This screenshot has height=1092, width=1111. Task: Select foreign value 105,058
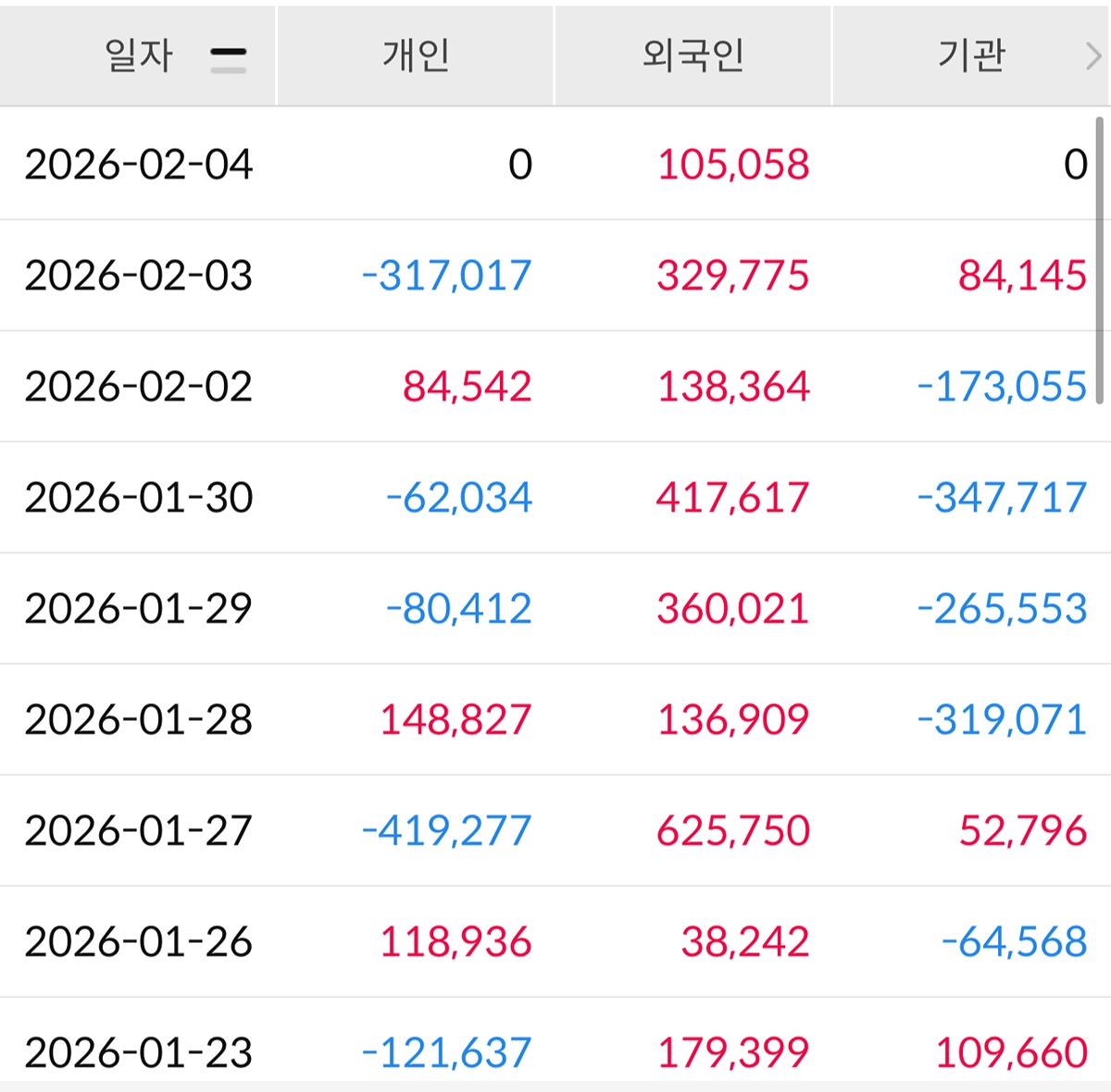click(x=733, y=165)
